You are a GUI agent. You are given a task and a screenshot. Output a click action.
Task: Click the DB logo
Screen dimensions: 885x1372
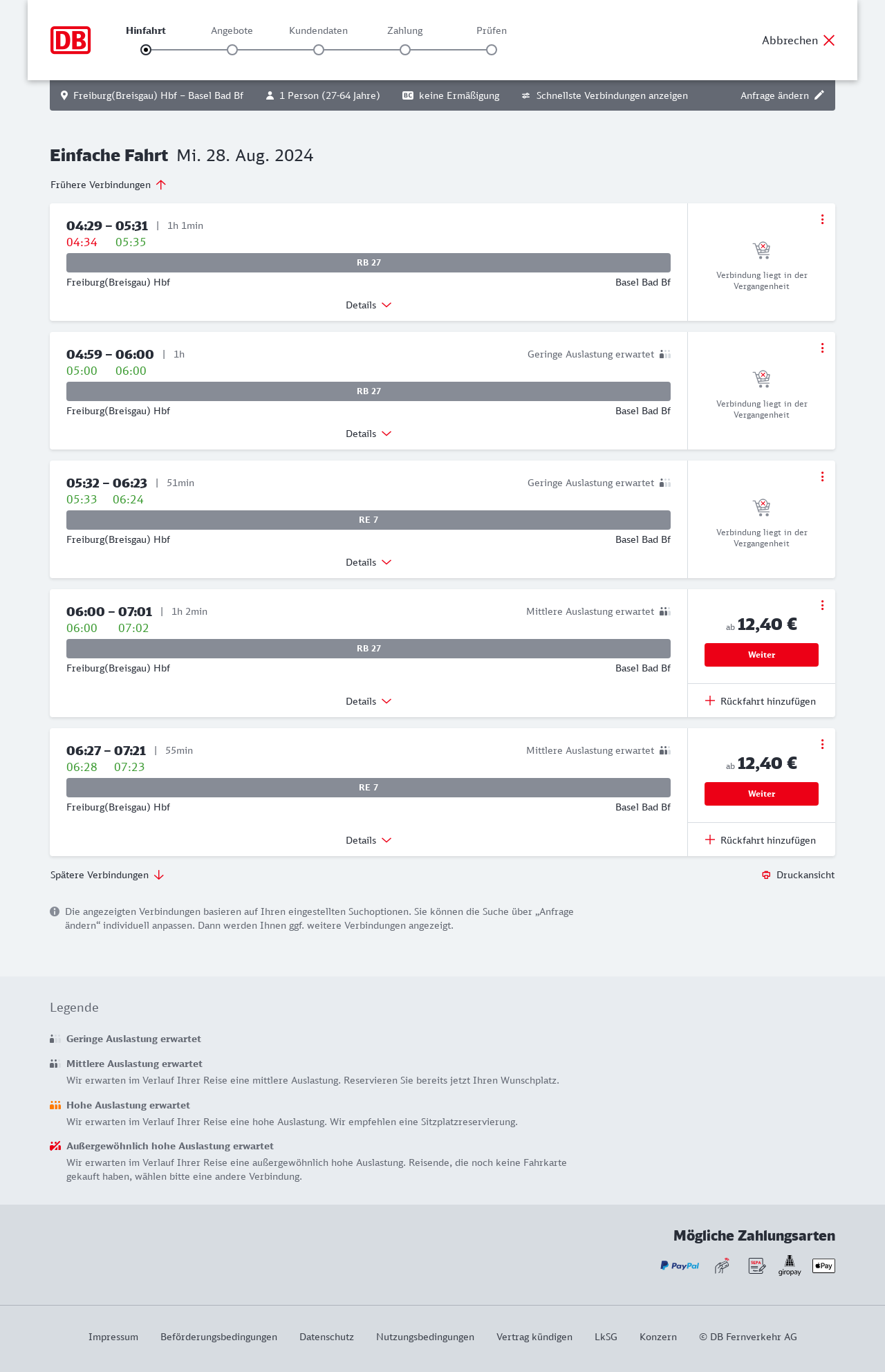pyautogui.click(x=71, y=40)
